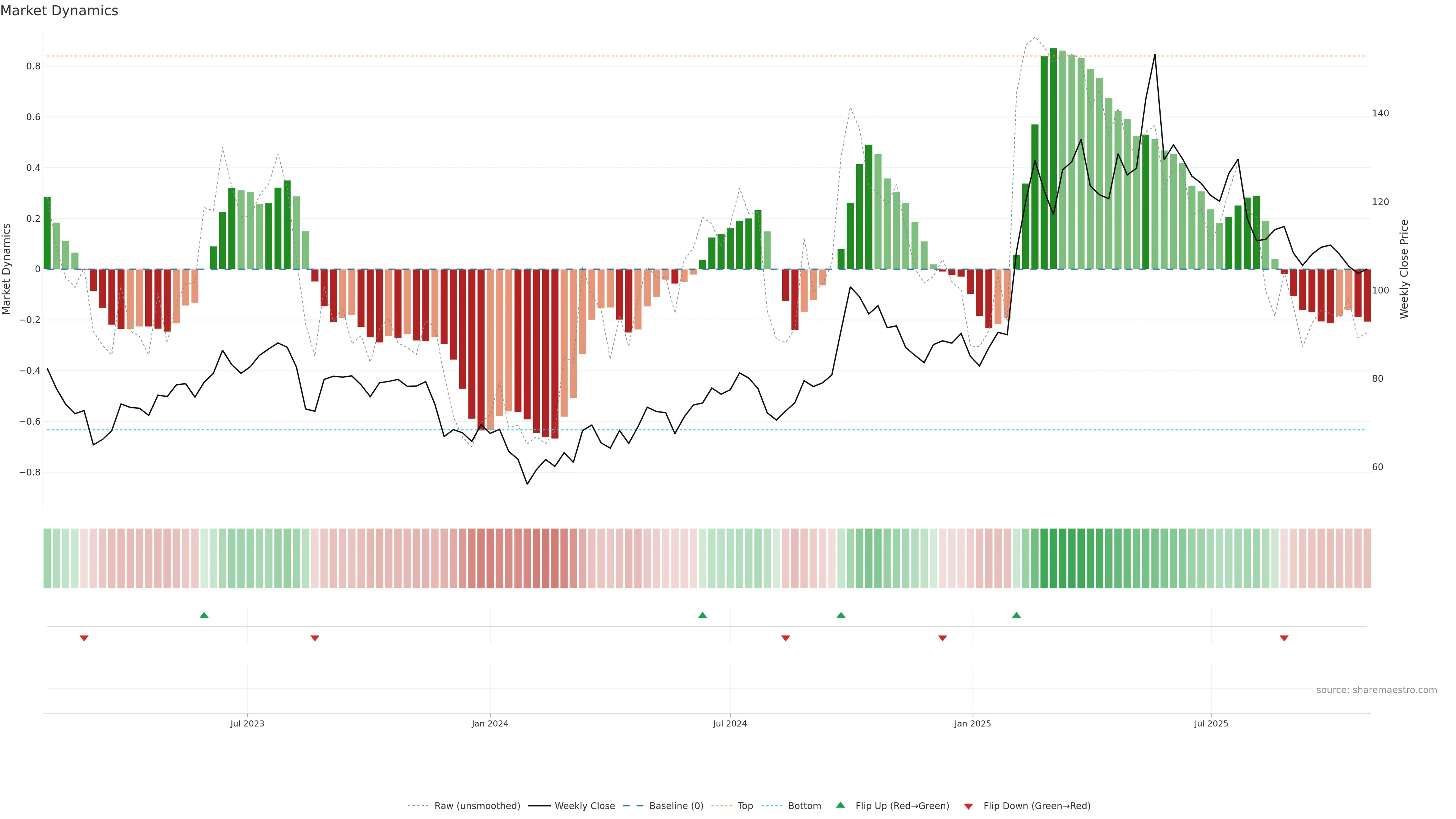The image size is (1456, 819).
Task: Click the Flip Up legend triangle icon
Action: pyautogui.click(x=841, y=805)
